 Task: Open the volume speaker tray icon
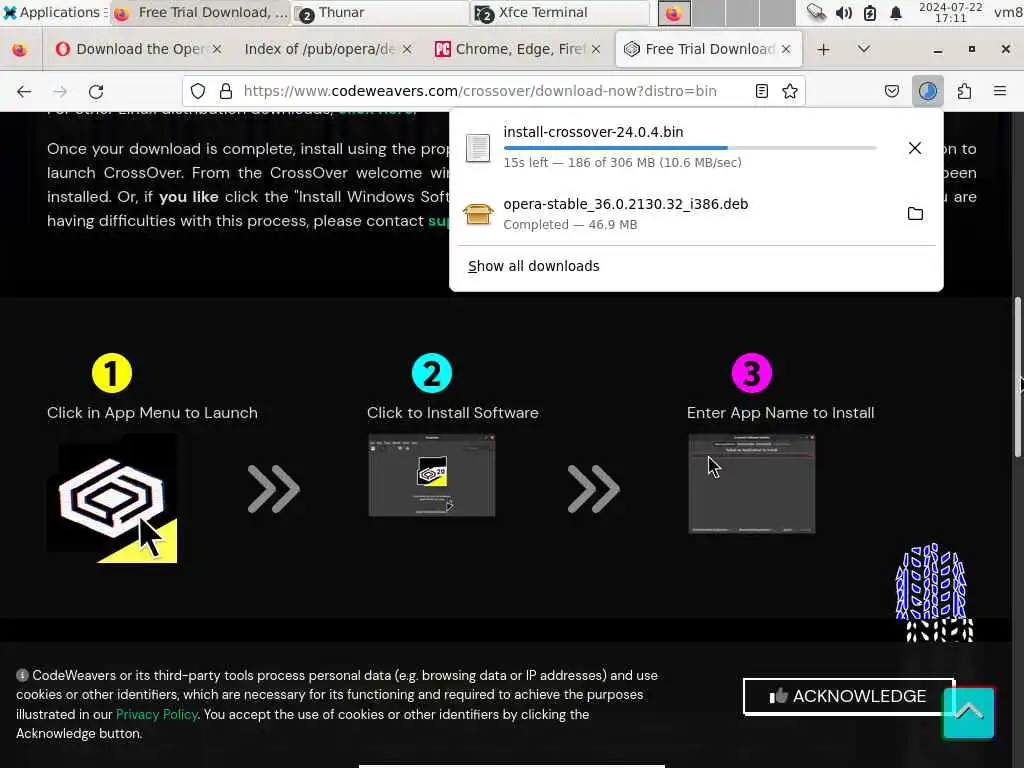point(844,13)
